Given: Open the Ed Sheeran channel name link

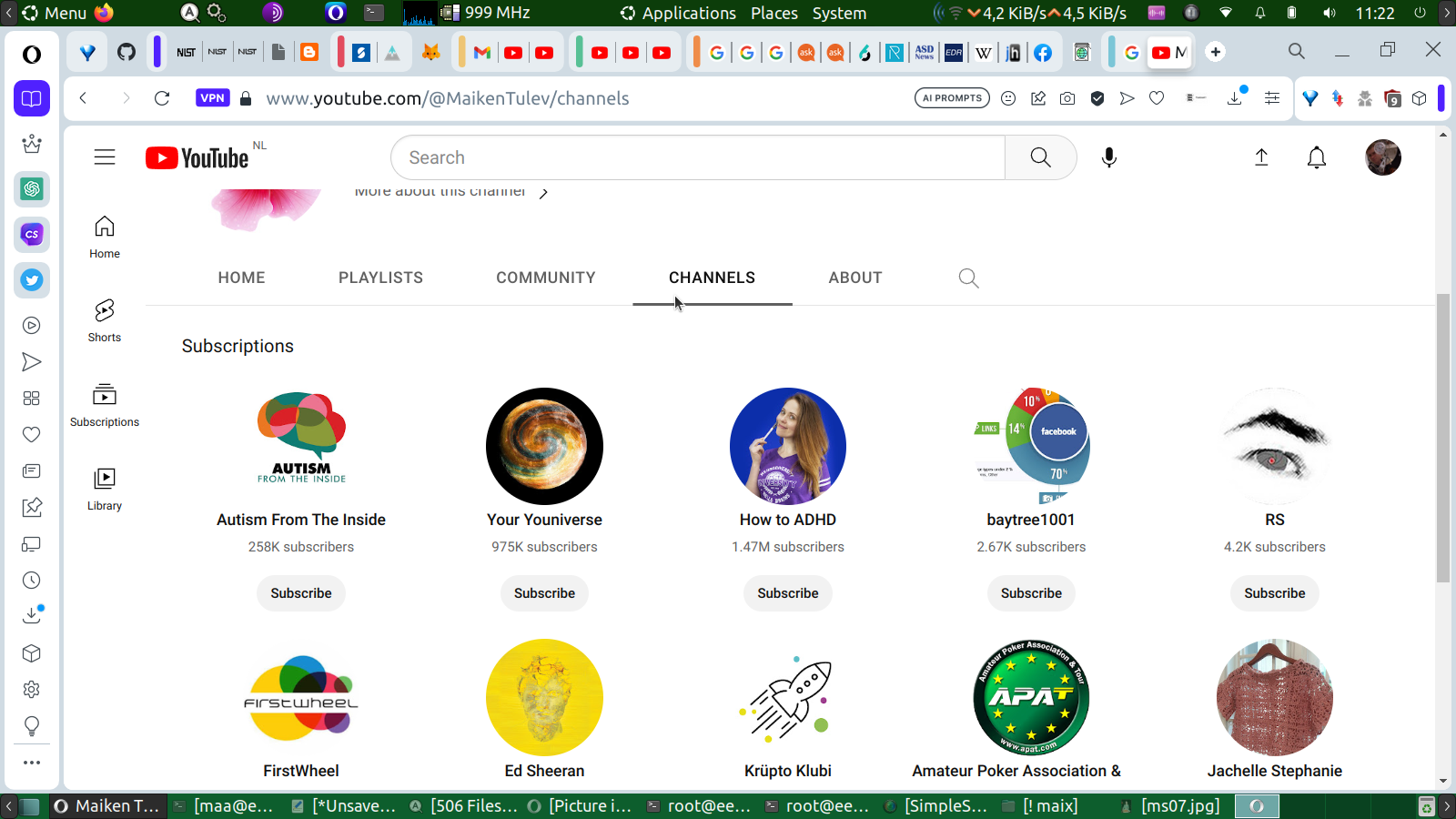Looking at the screenshot, I should 544,771.
